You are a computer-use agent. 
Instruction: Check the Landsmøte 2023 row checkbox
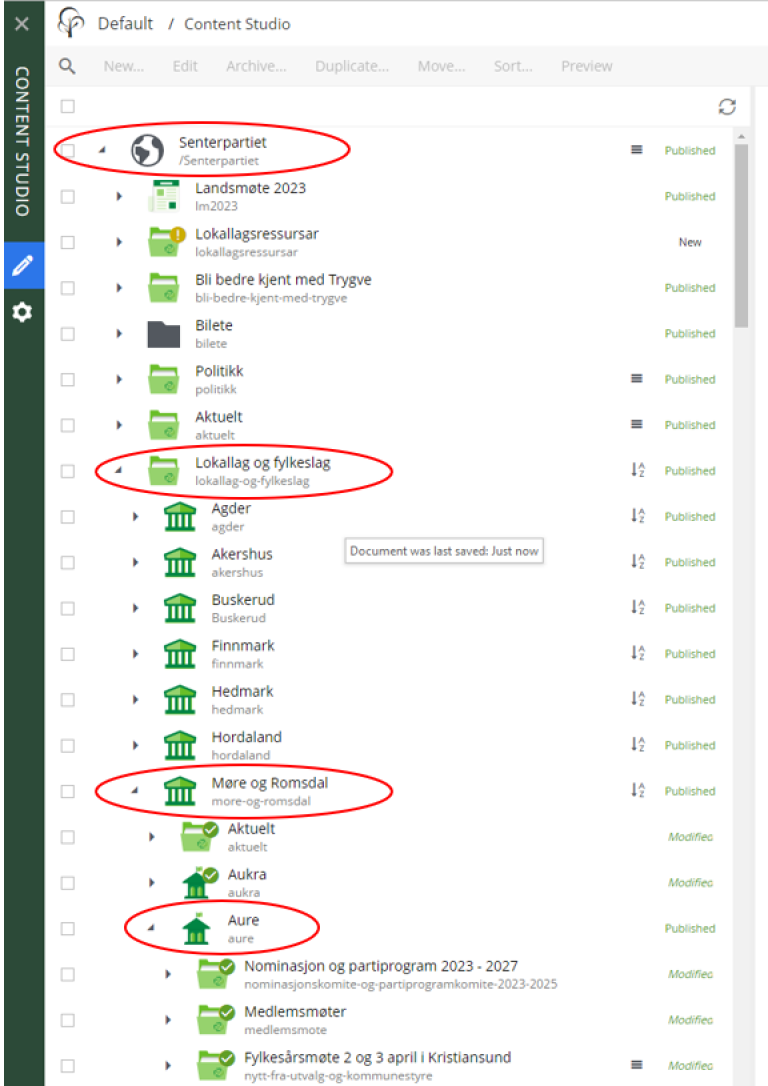tap(68, 197)
